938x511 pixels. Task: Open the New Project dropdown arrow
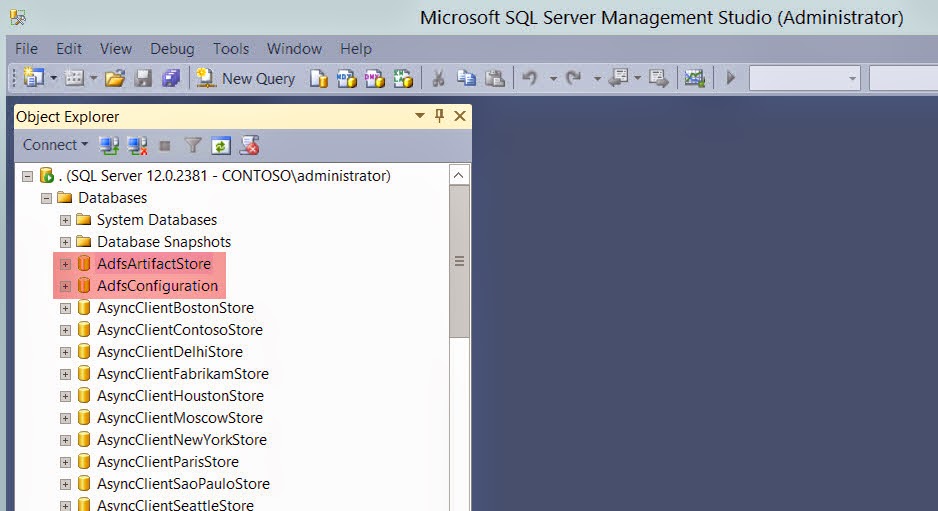click(53, 78)
